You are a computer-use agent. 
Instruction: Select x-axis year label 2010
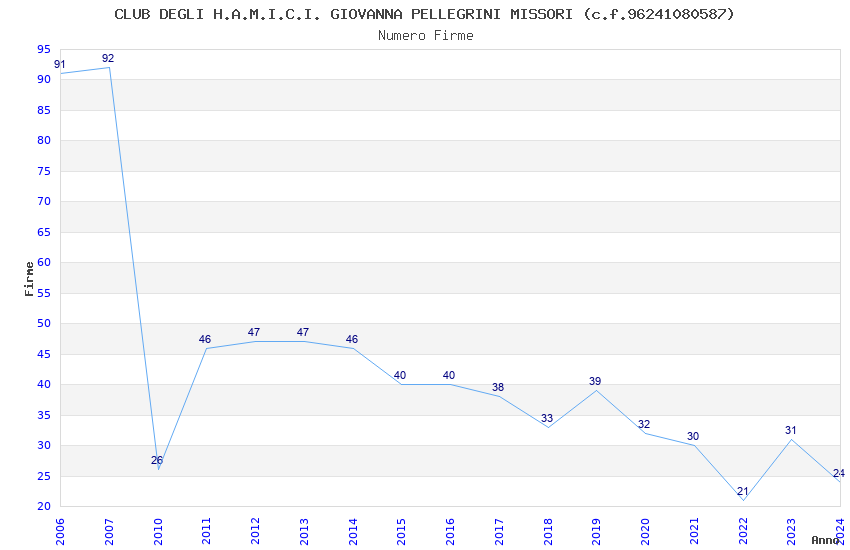[158, 531]
